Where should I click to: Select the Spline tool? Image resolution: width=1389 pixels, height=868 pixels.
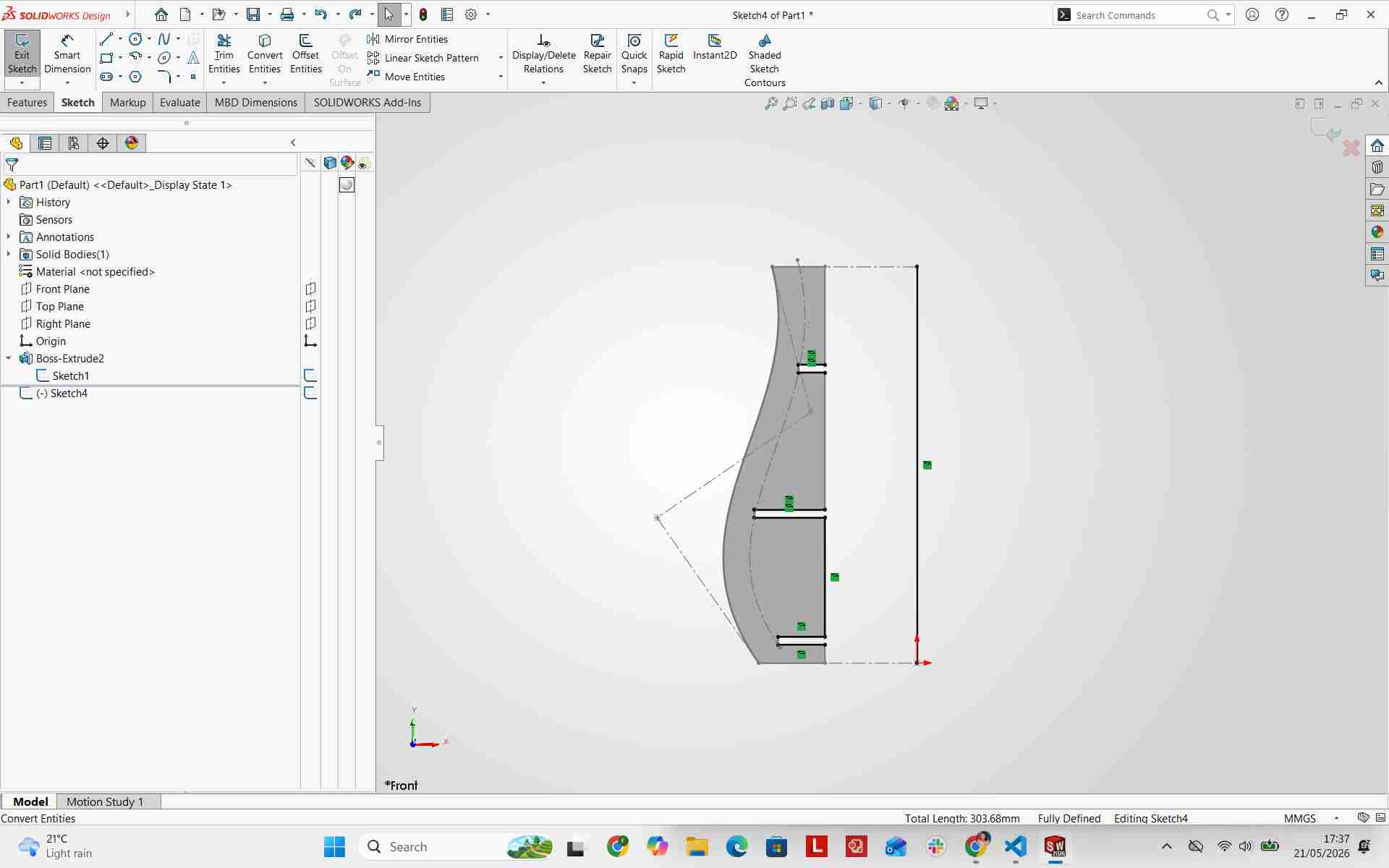click(164, 39)
